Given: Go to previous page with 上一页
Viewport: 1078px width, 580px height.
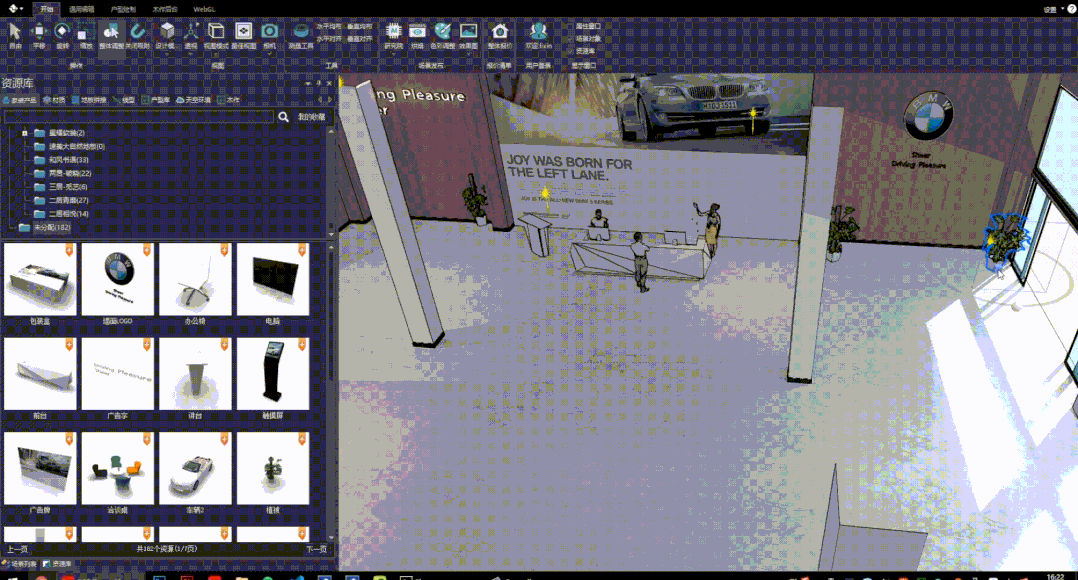Looking at the screenshot, I should pyautogui.click(x=17, y=549).
